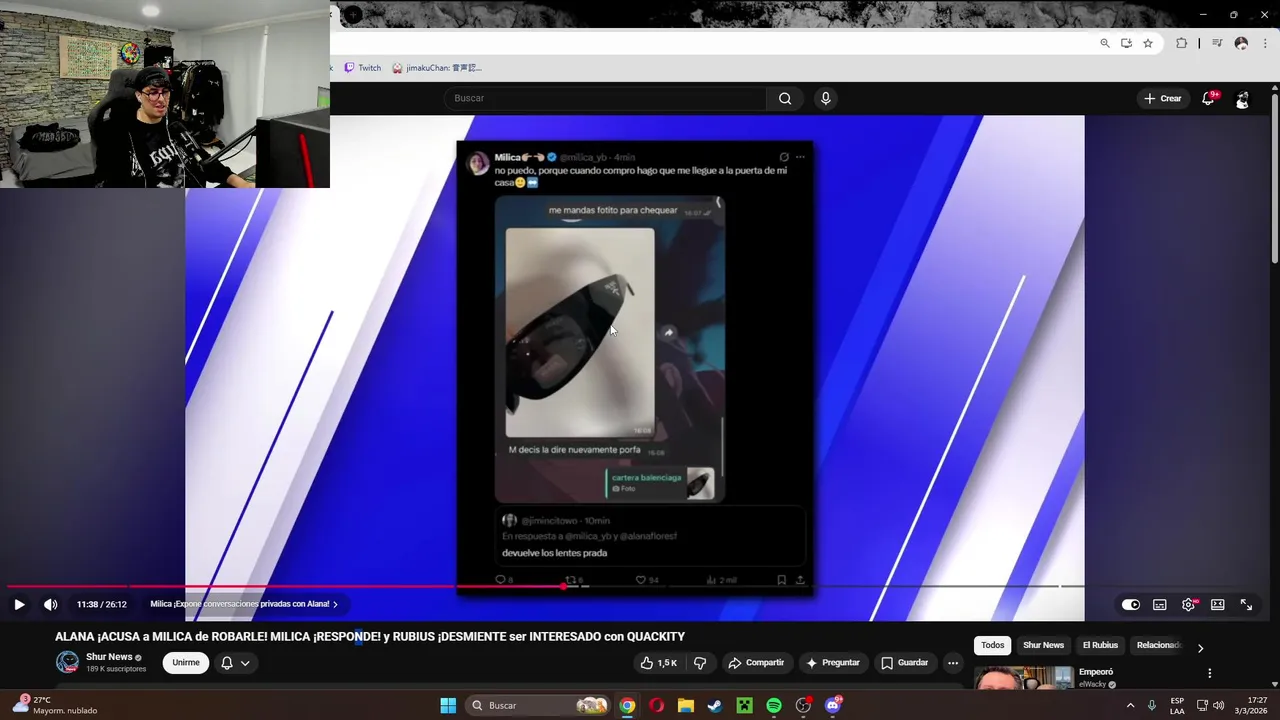The width and height of the screenshot is (1280, 720).
Task: Open the YouTube notifications bell
Action: tap(1209, 98)
